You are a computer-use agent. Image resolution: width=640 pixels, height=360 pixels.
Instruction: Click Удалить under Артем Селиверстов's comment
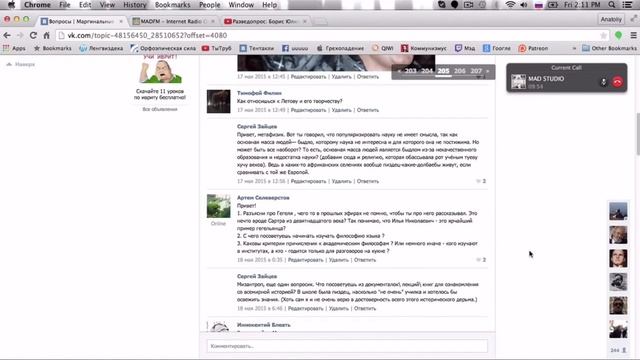[x=339, y=260]
